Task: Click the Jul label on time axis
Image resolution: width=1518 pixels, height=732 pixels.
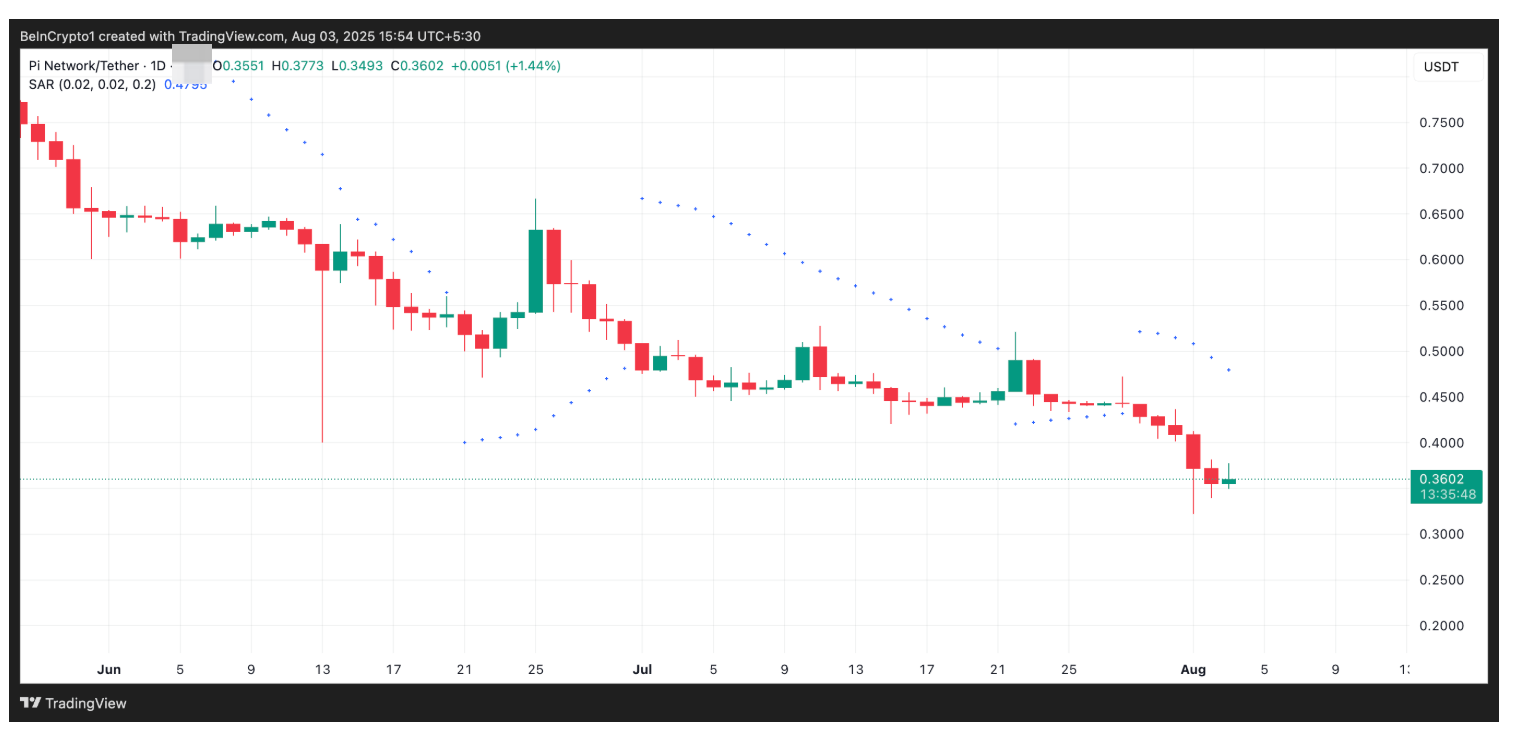Action: pos(642,669)
